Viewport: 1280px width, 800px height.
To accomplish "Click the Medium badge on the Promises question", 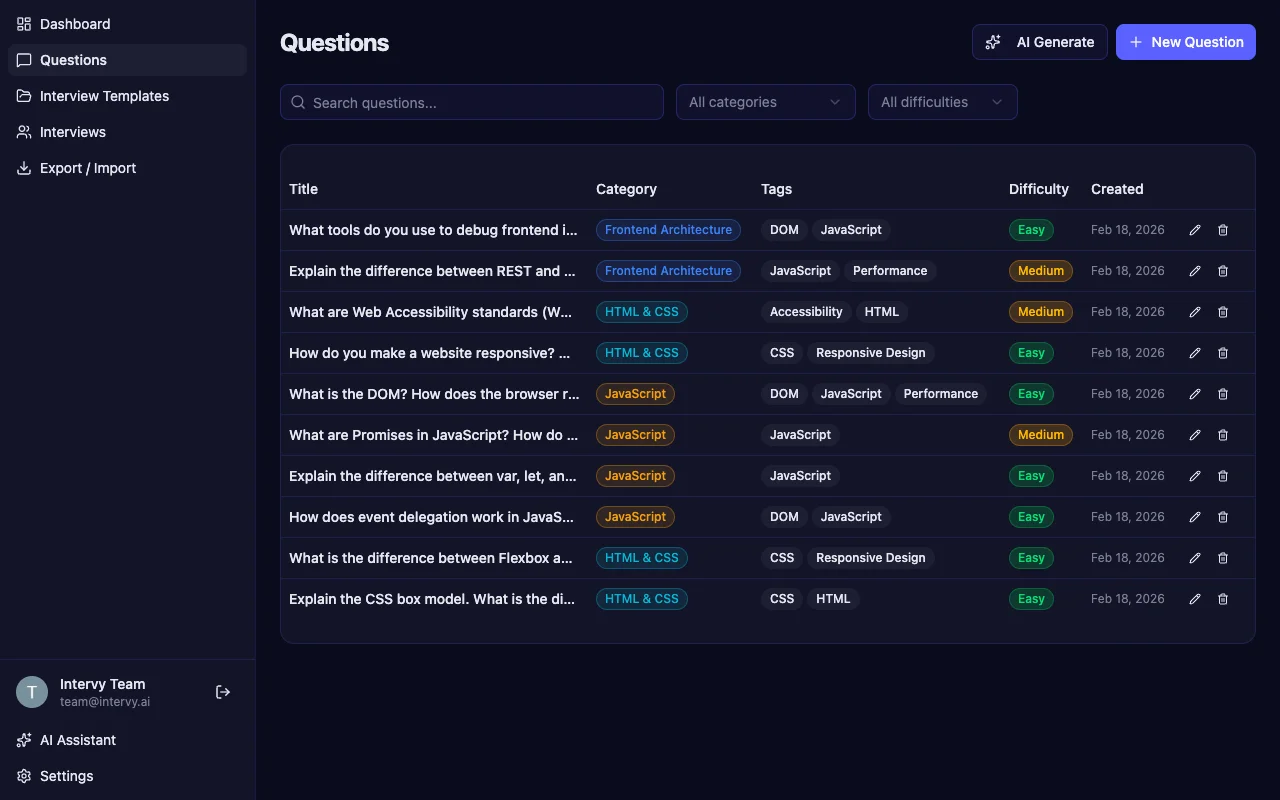I will click(x=1040, y=435).
